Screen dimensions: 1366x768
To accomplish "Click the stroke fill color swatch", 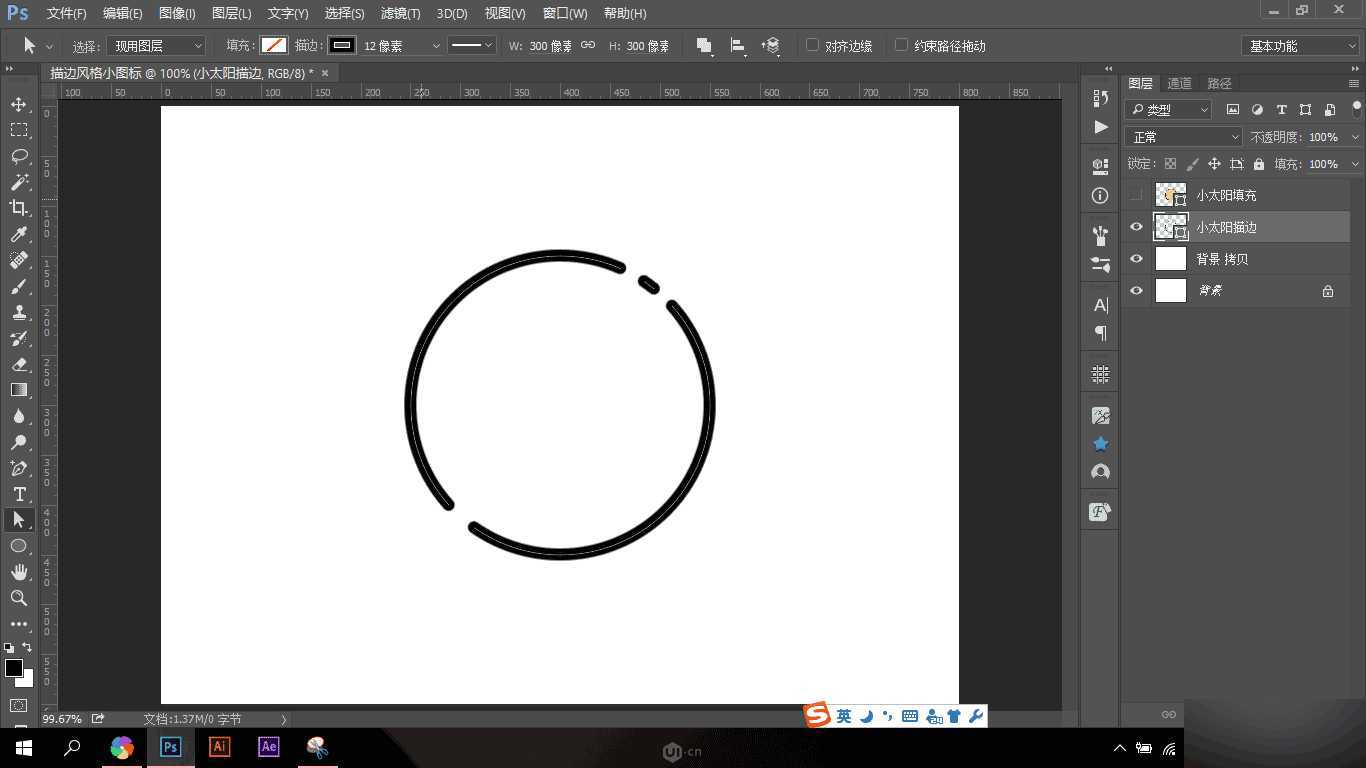I will pyautogui.click(x=341, y=45).
